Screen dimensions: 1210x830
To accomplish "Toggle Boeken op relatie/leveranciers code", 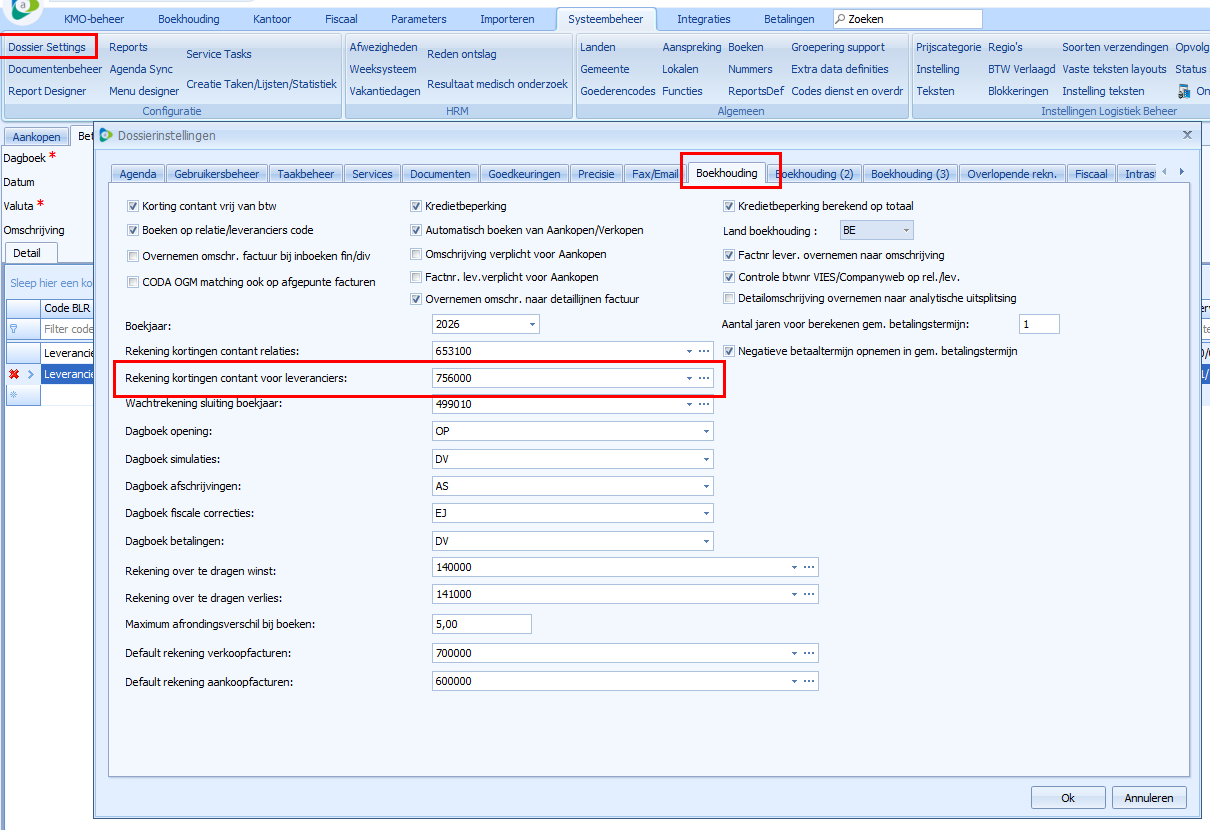I will (133, 230).
